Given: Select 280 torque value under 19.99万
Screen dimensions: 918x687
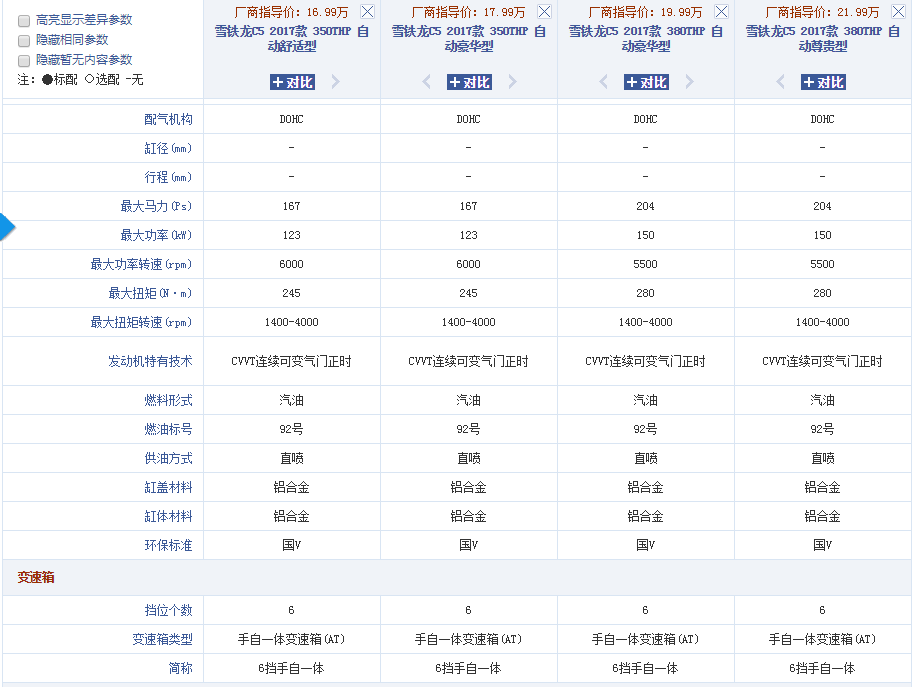Looking at the screenshot, I should click(x=645, y=293).
